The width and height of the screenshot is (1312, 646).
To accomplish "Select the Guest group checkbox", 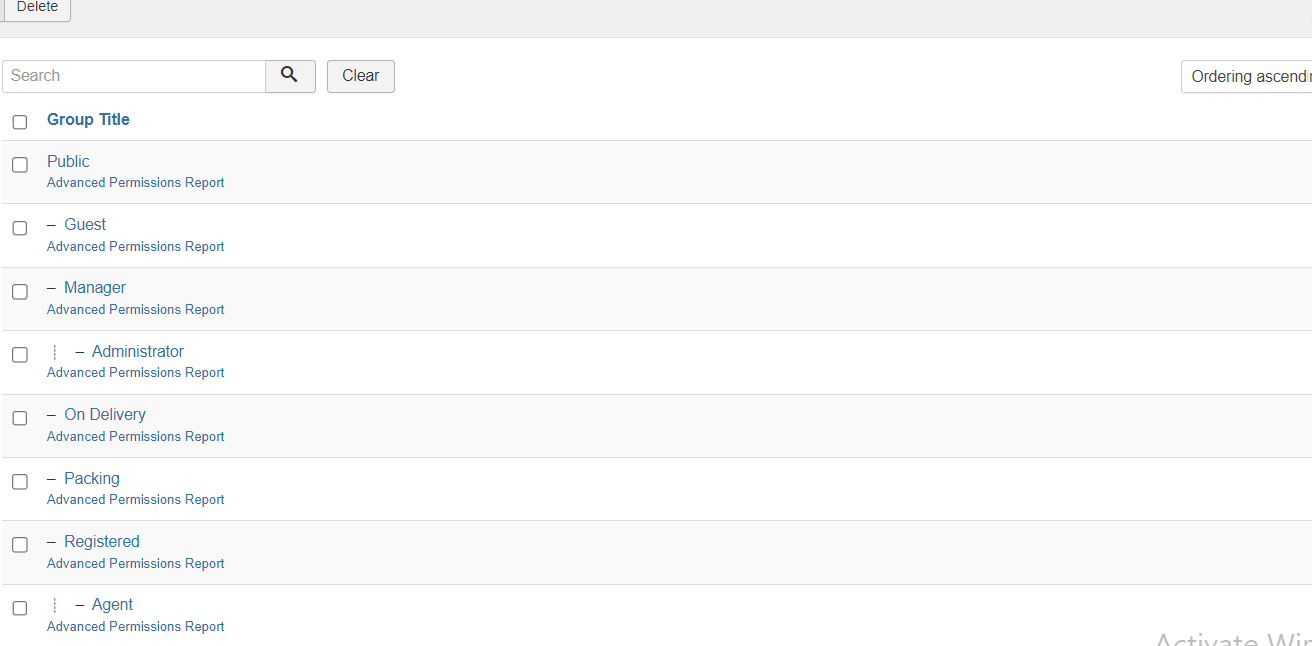I will (20, 228).
